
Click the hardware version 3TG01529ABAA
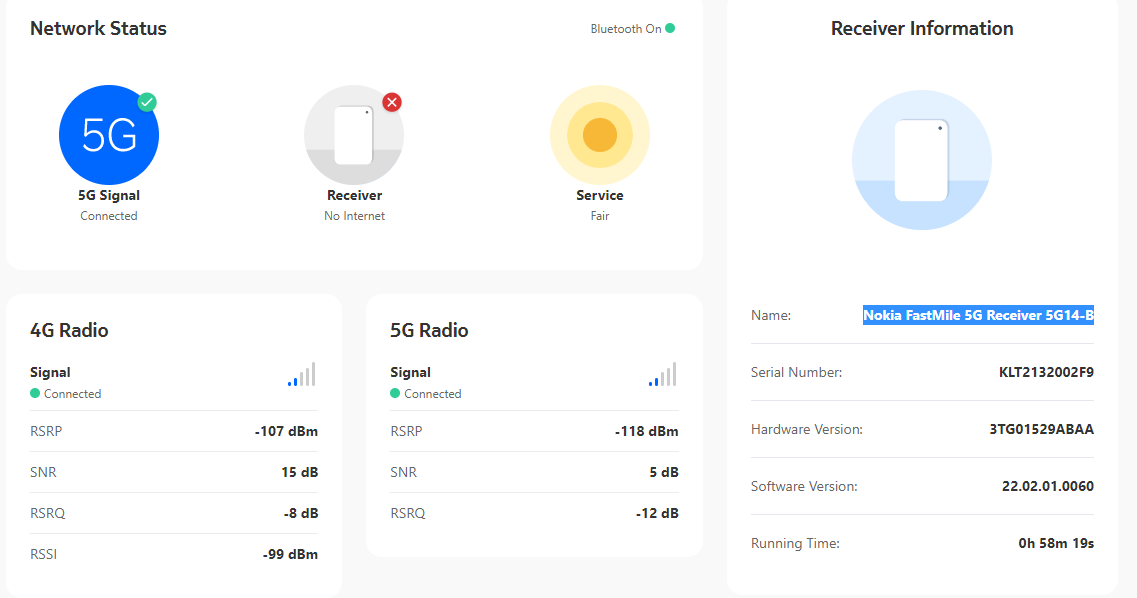[1041, 430]
